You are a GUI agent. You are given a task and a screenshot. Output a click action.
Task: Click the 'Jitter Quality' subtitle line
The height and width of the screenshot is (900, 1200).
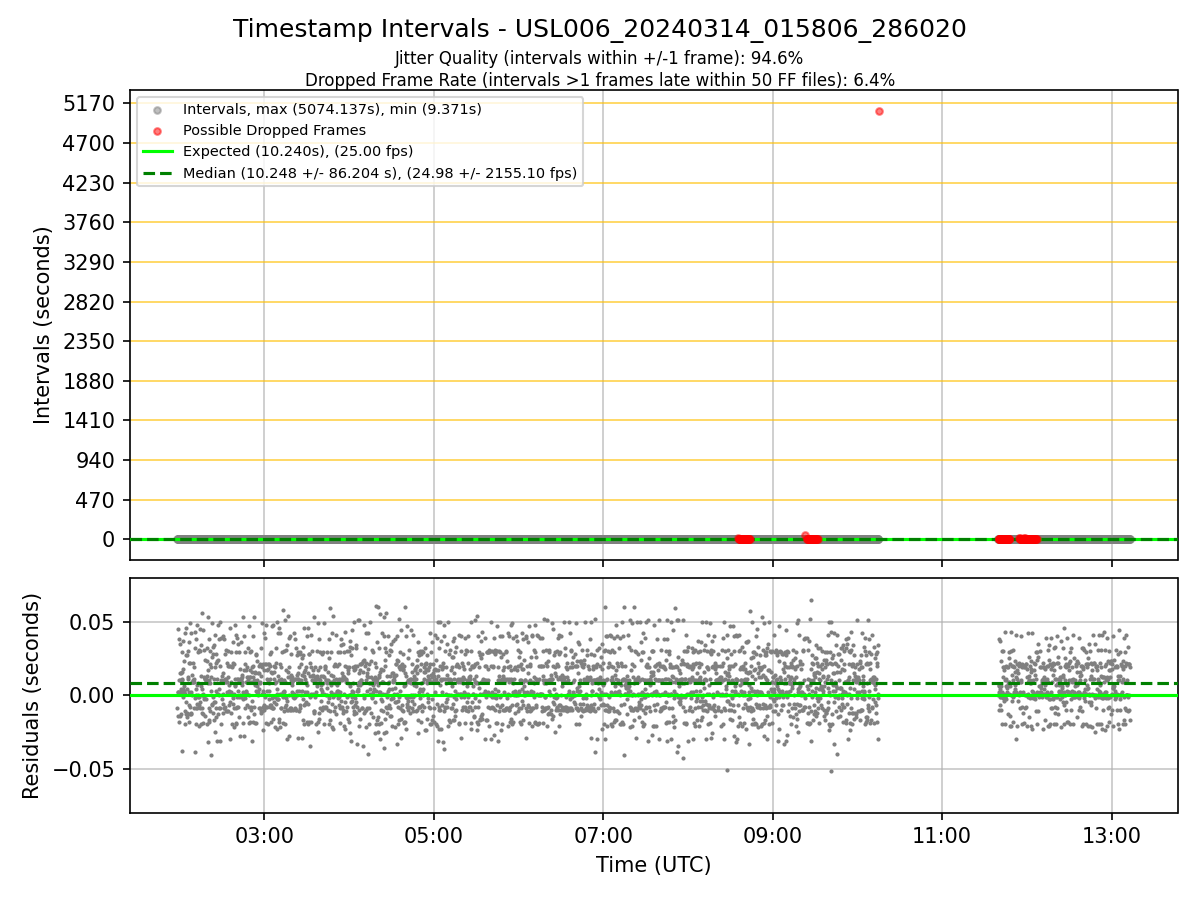click(599, 58)
